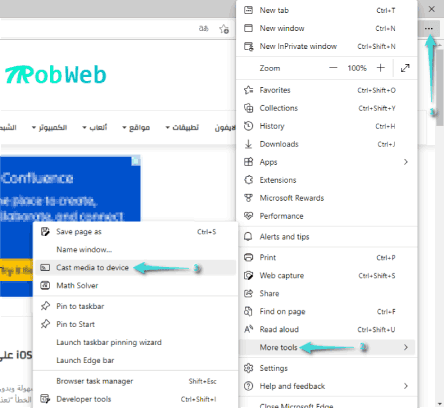Select Launch taskbar pinning wizard
This screenshot has width=446, height=408.
click(136, 342)
